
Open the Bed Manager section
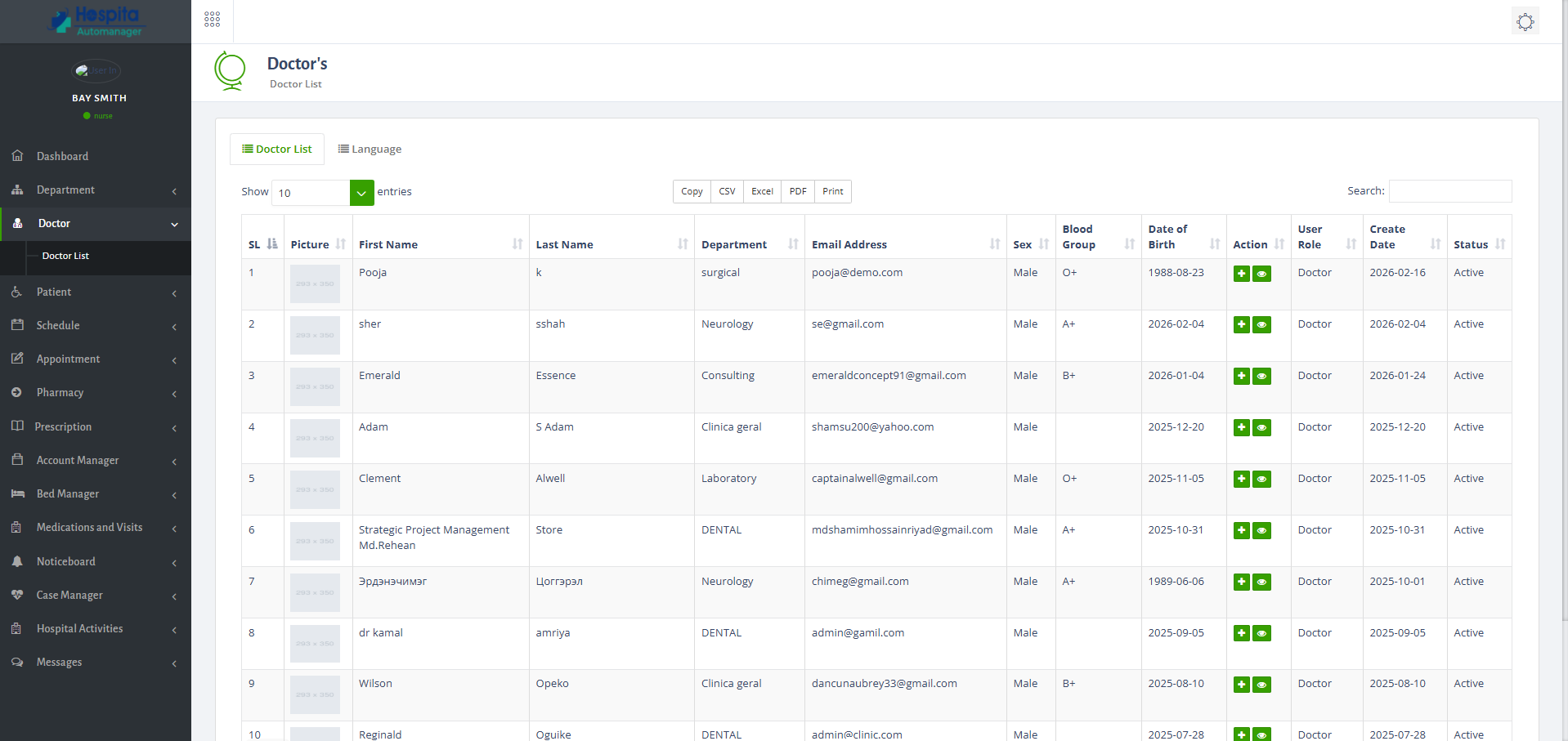coord(67,493)
